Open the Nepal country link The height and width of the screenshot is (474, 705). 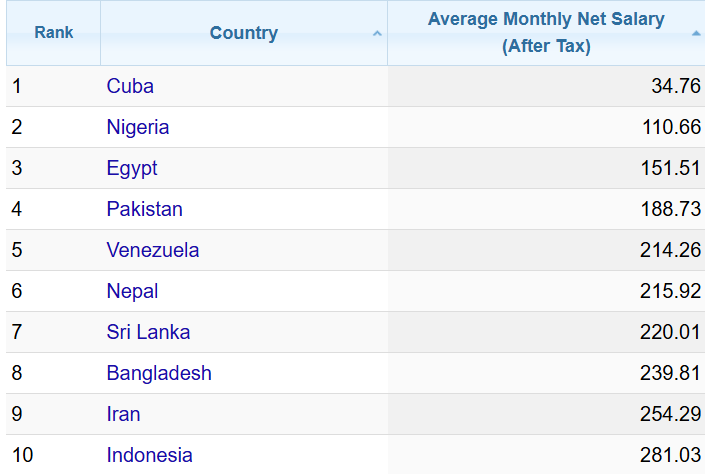coord(132,291)
